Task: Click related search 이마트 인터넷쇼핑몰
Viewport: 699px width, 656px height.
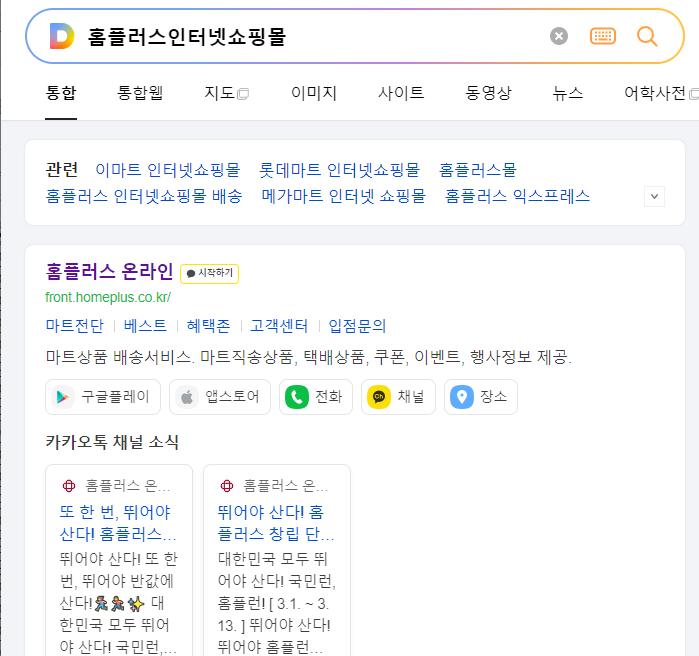Action: click(x=168, y=170)
